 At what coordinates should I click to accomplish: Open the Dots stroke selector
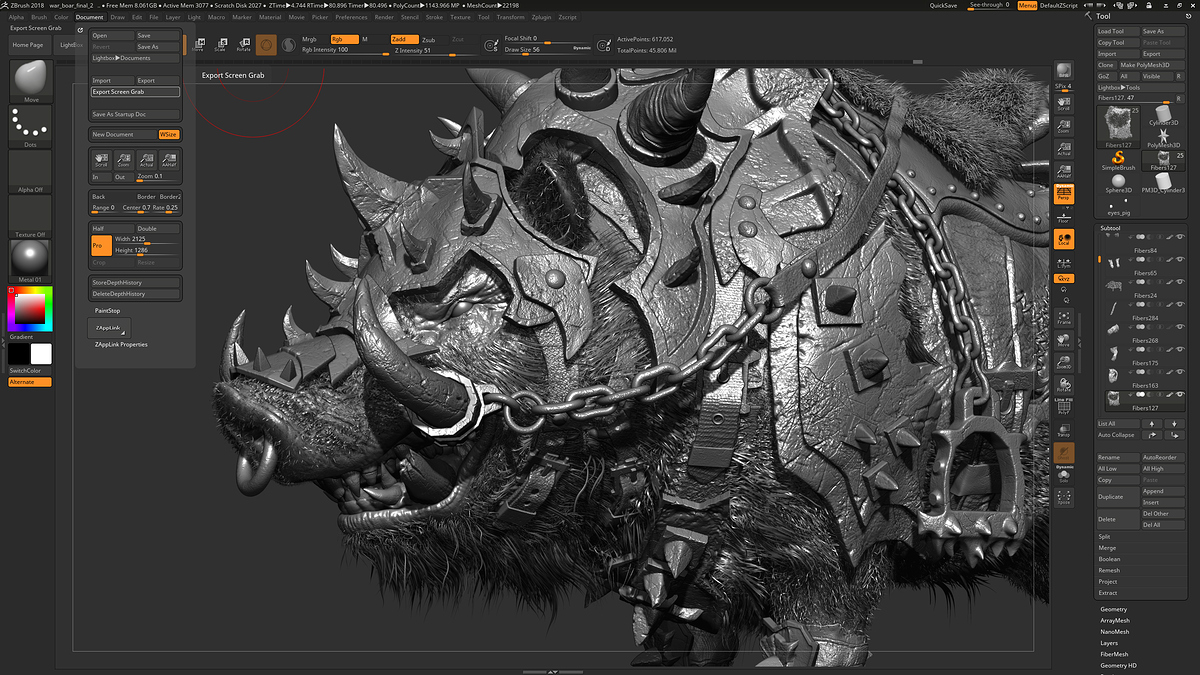coord(30,126)
